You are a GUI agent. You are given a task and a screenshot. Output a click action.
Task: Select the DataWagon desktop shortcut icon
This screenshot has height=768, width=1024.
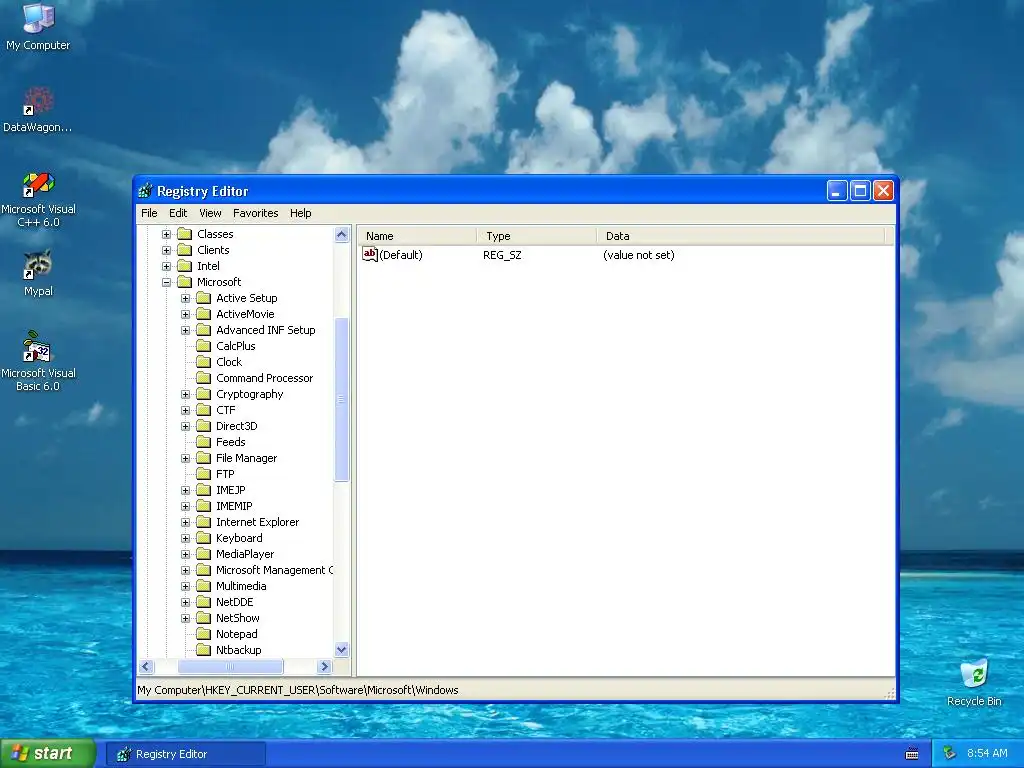tap(39, 101)
